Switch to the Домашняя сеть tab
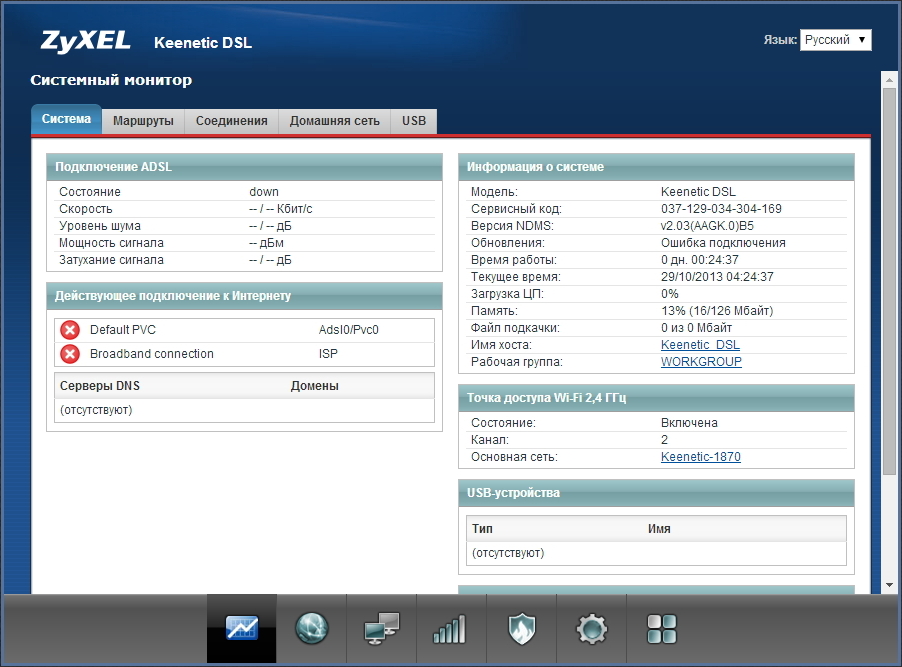 (x=334, y=121)
